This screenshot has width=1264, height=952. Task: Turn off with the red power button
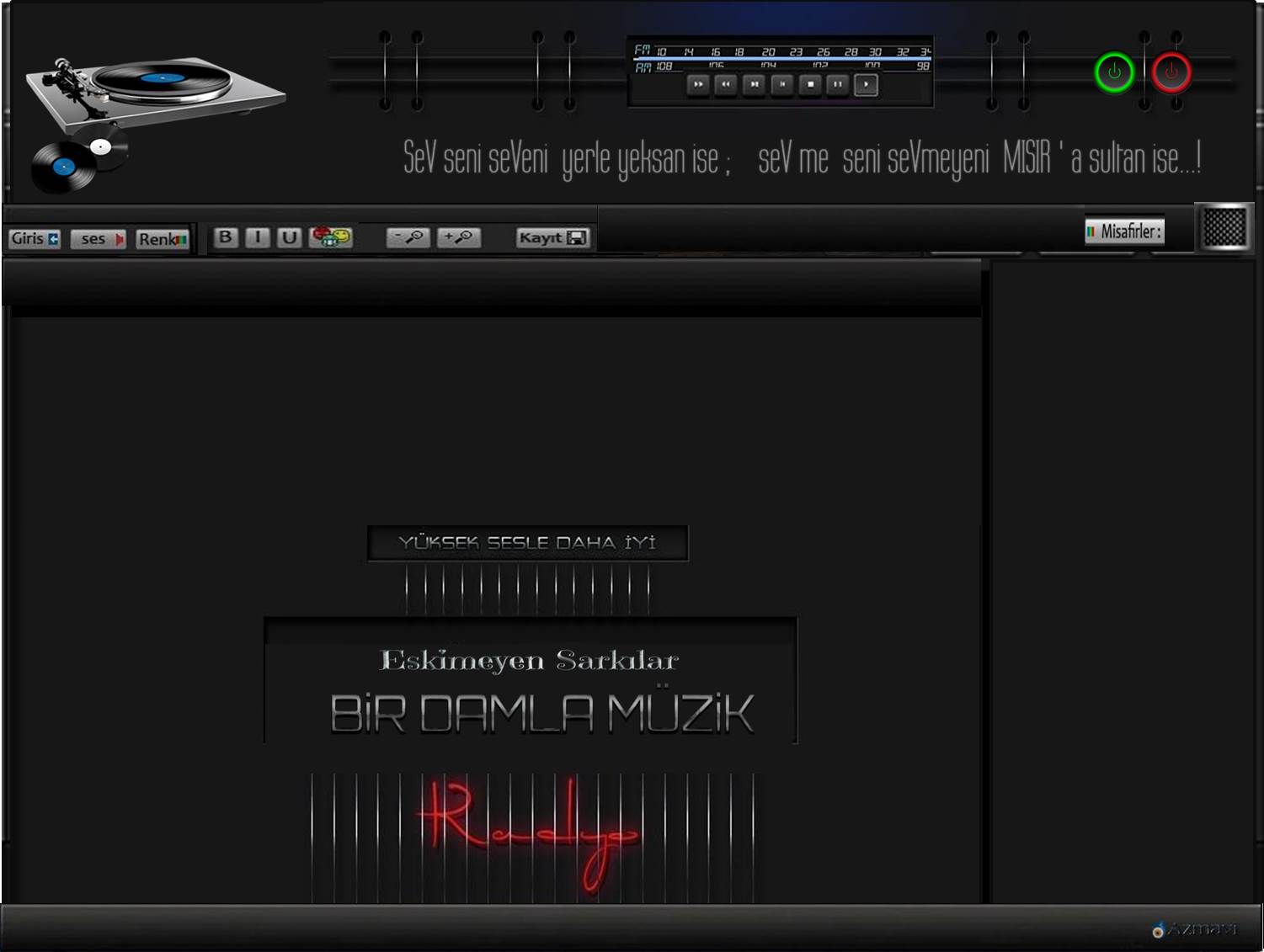tap(1171, 72)
